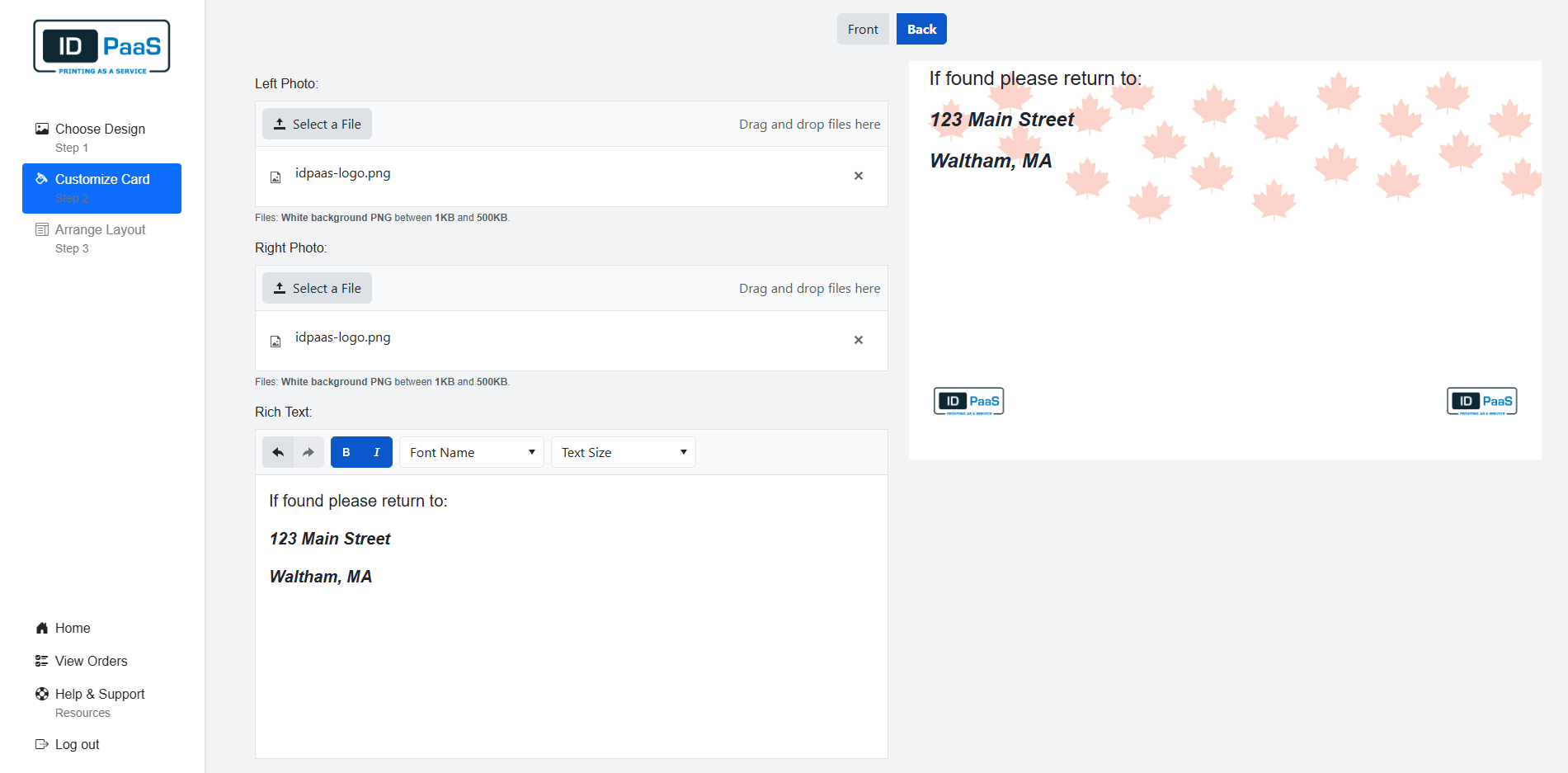Open the Font Name dropdown
Viewport: 1568px width, 773px height.
[471, 452]
